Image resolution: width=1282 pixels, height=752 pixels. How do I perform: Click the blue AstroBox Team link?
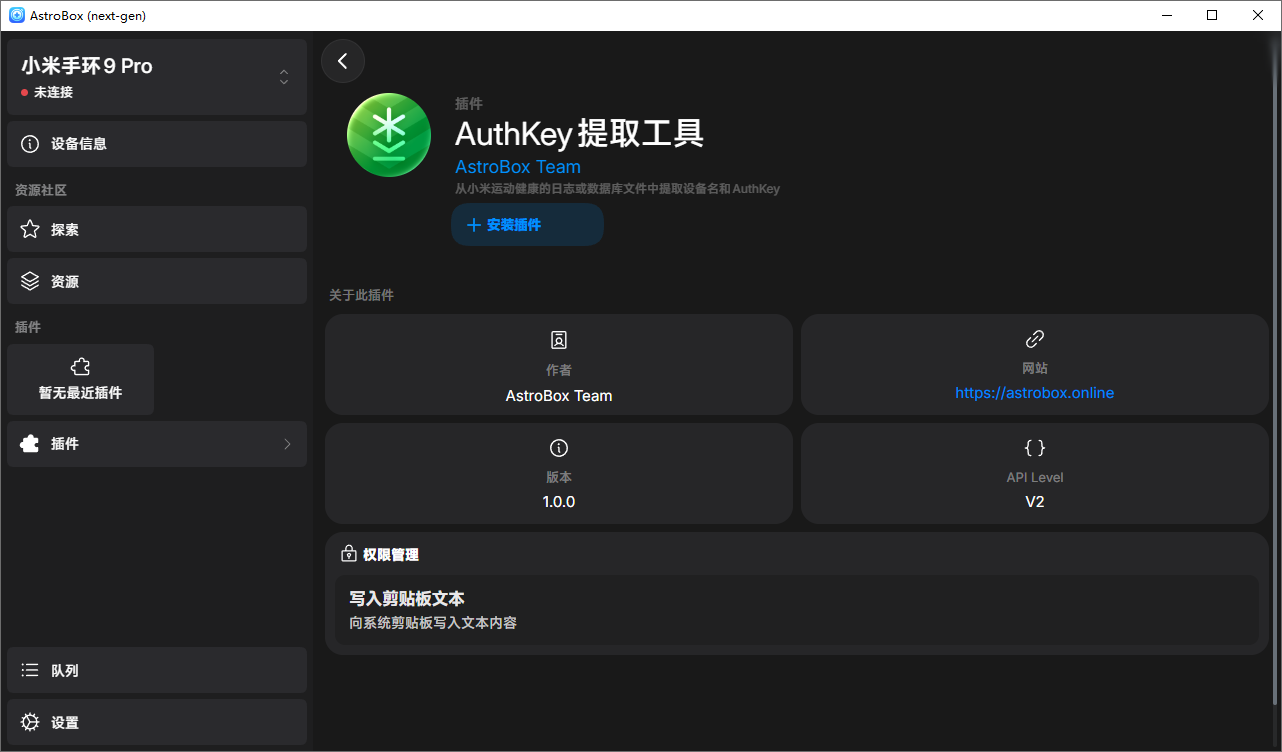click(517, 167)
